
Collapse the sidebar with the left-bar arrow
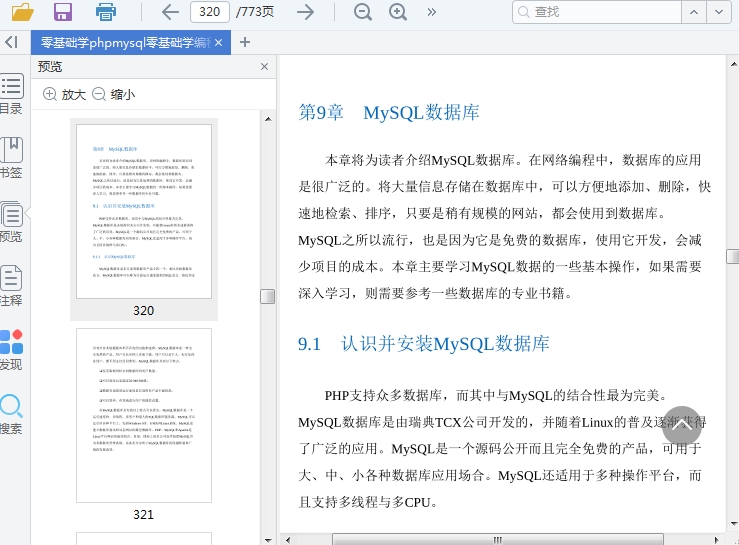(11, 42)
